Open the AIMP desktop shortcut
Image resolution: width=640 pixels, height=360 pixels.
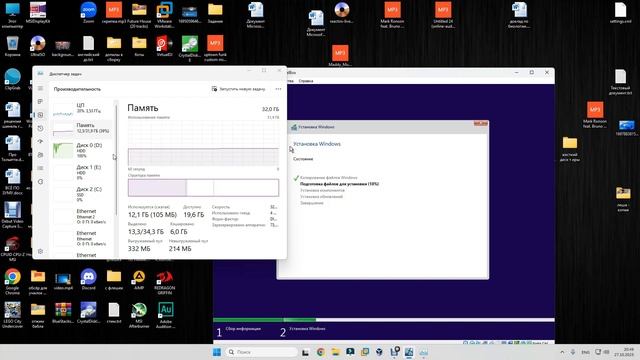[x=139, y=280]
